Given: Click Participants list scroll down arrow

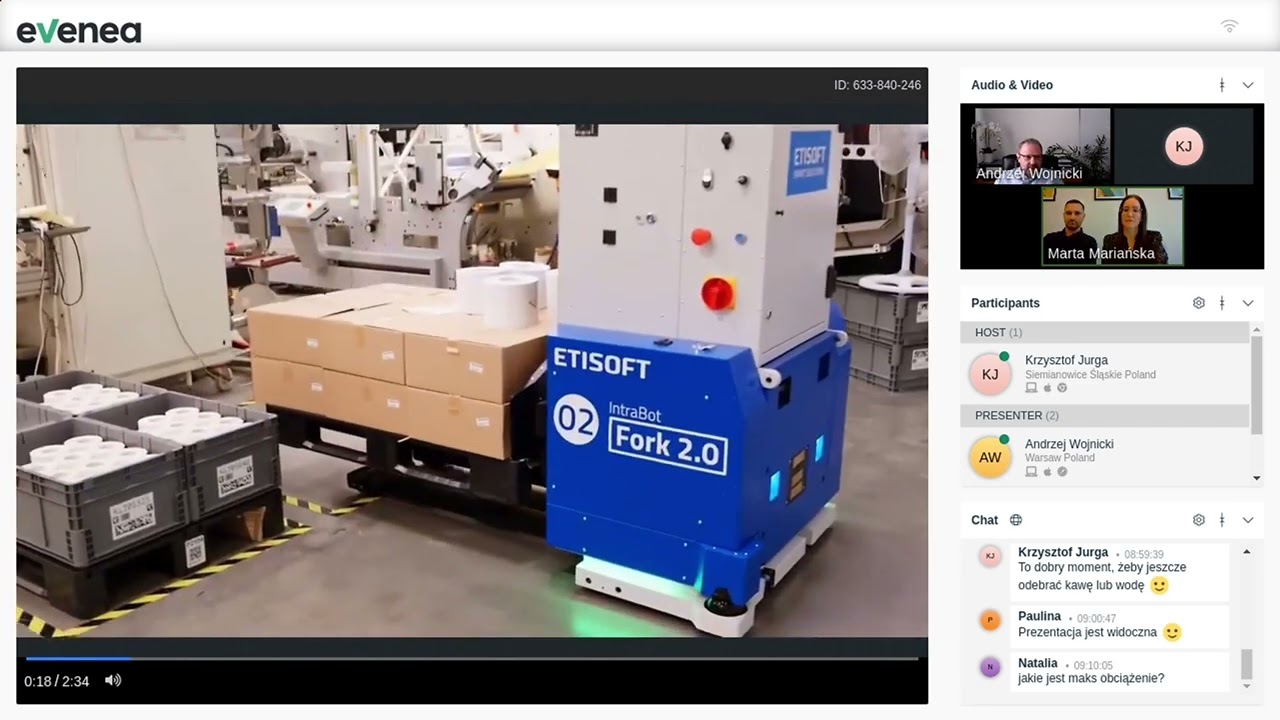Looking at the screenshot, I should coord(1257,479).
